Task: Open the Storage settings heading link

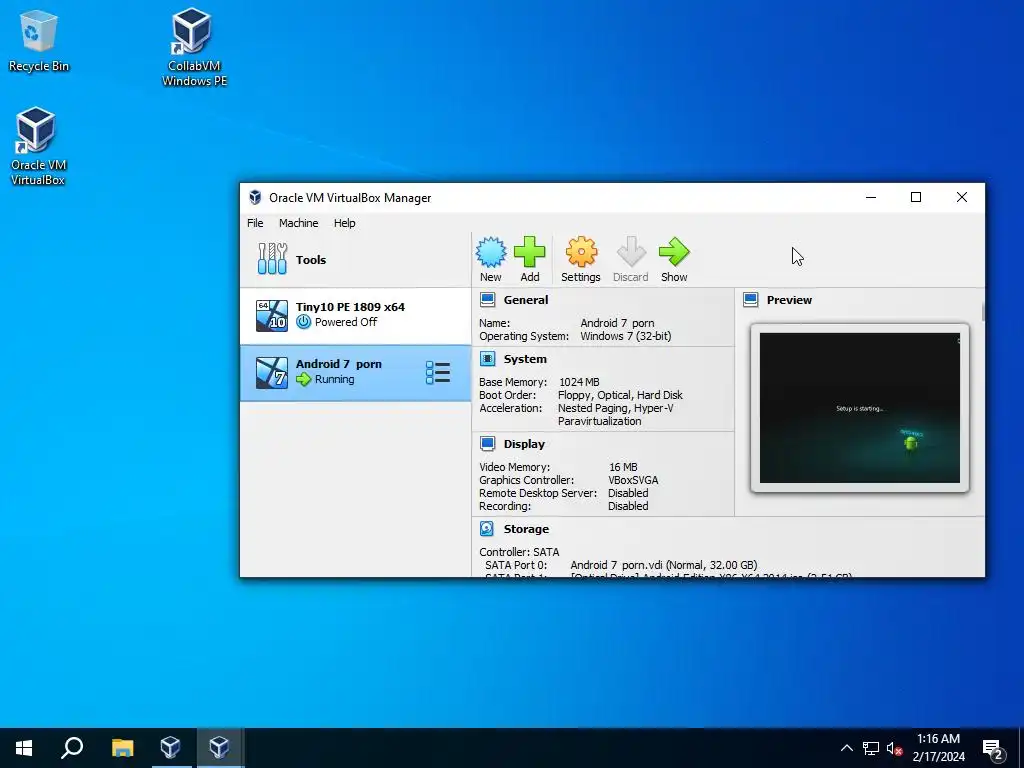Action: [526, 529]
